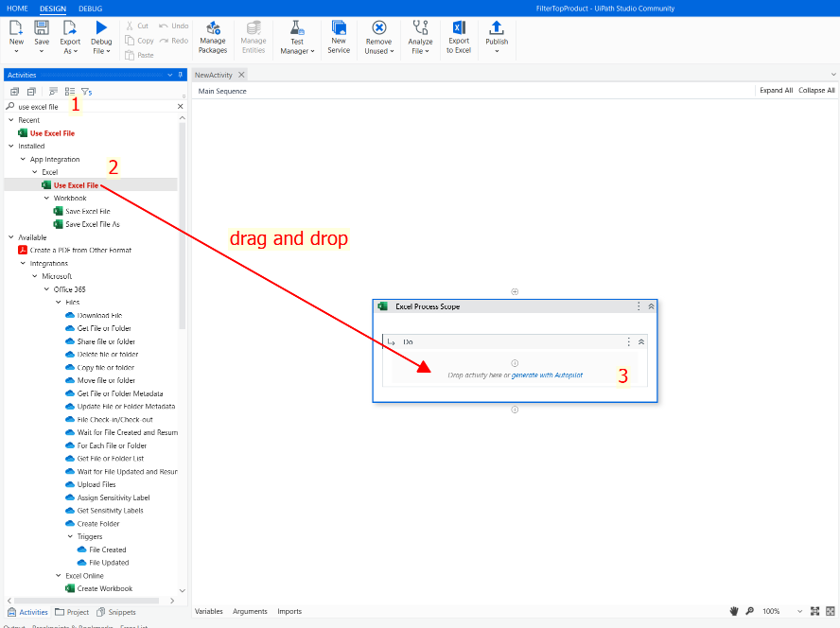The width and height of the screenshot is (840, 628).
Task: Click Main Sequence breadcrumb
Action: point(222,91)
